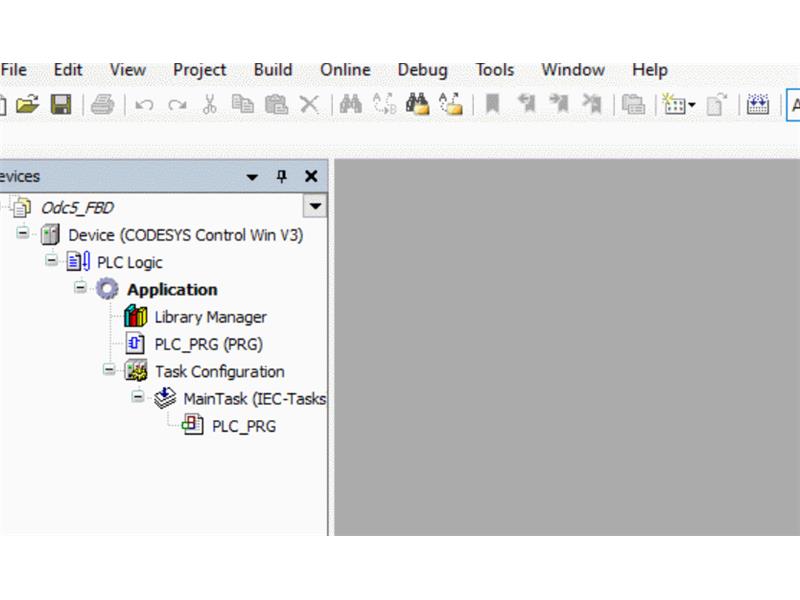
Task: Click the Application gear icon
Action: click(107, 289)
